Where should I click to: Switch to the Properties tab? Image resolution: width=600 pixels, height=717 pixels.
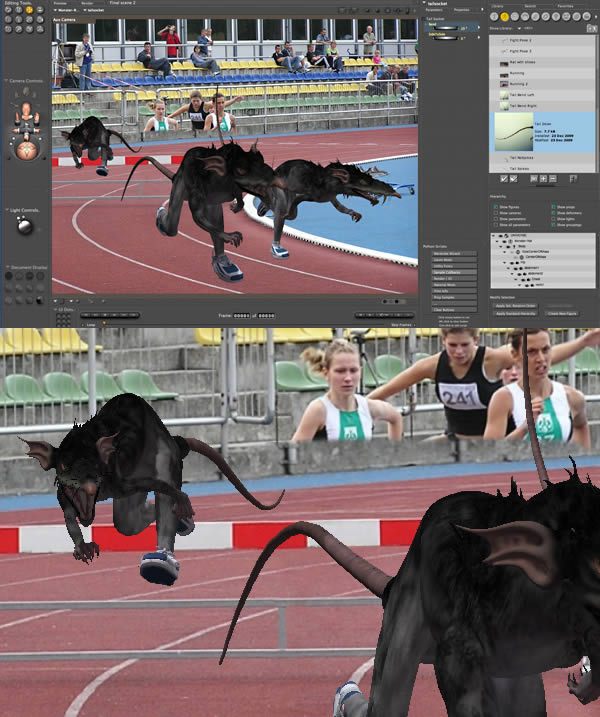coord(461,10)
